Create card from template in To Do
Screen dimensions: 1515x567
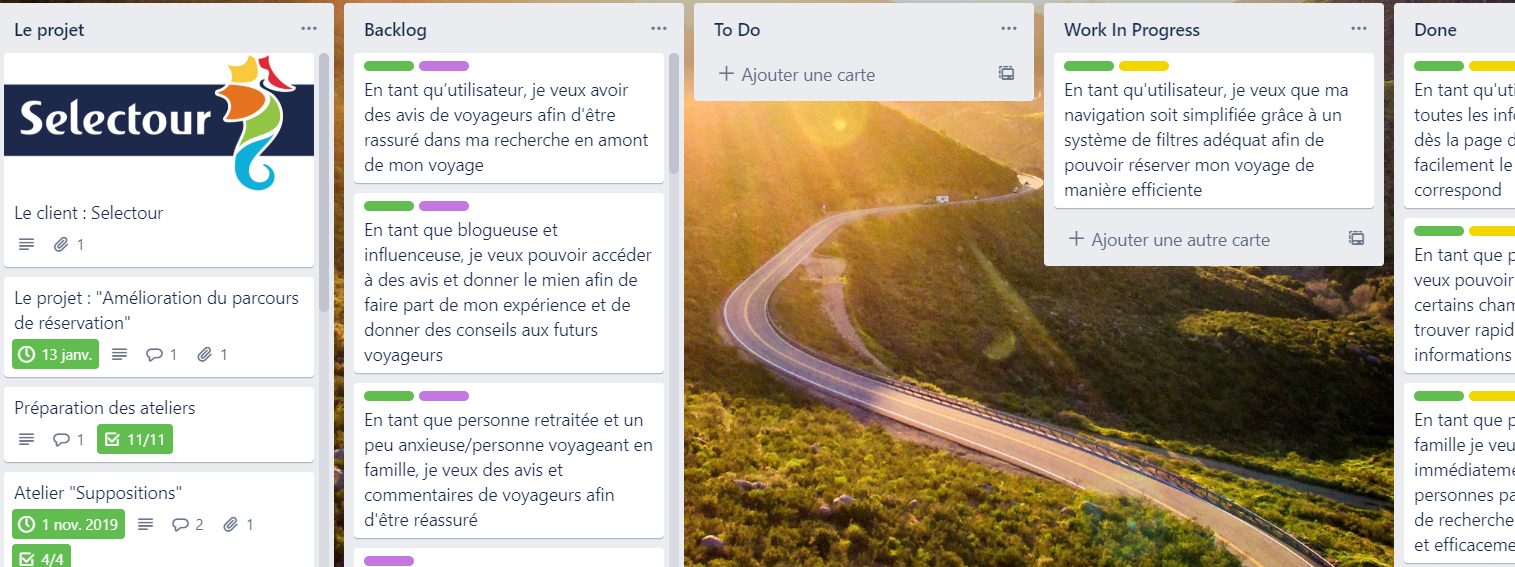(x=1007, y=74)
